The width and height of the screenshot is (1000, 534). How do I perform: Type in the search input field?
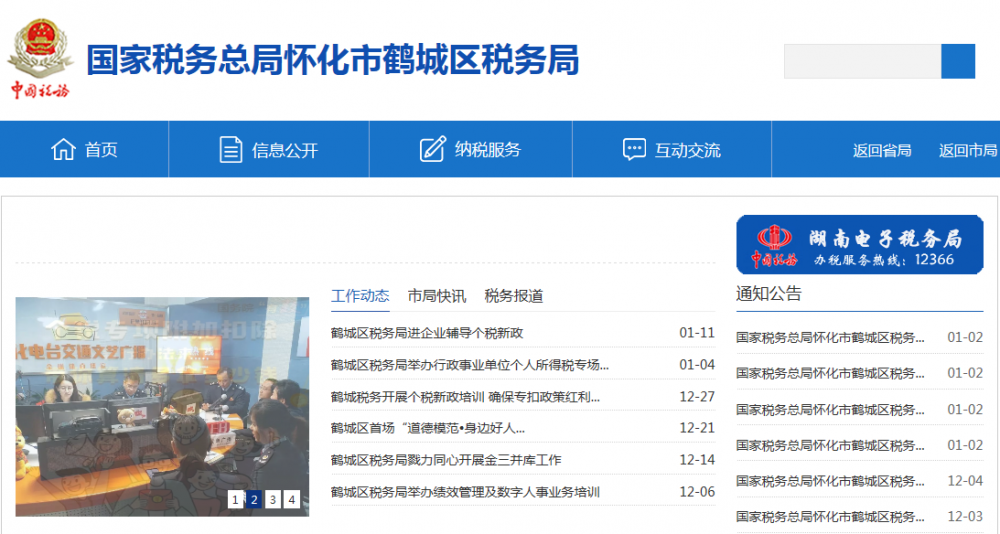pos(862,62)
